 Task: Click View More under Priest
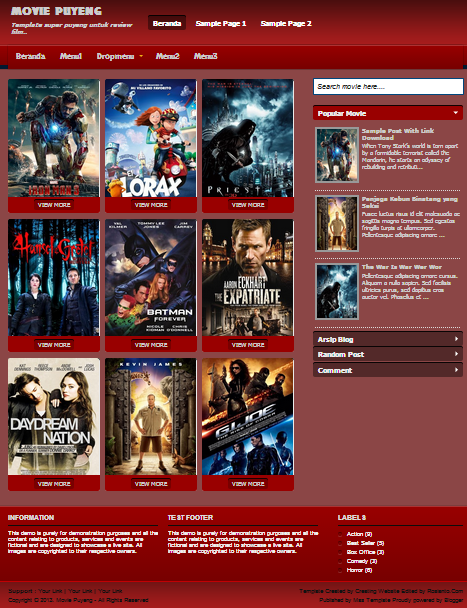(x=248, y=205)
